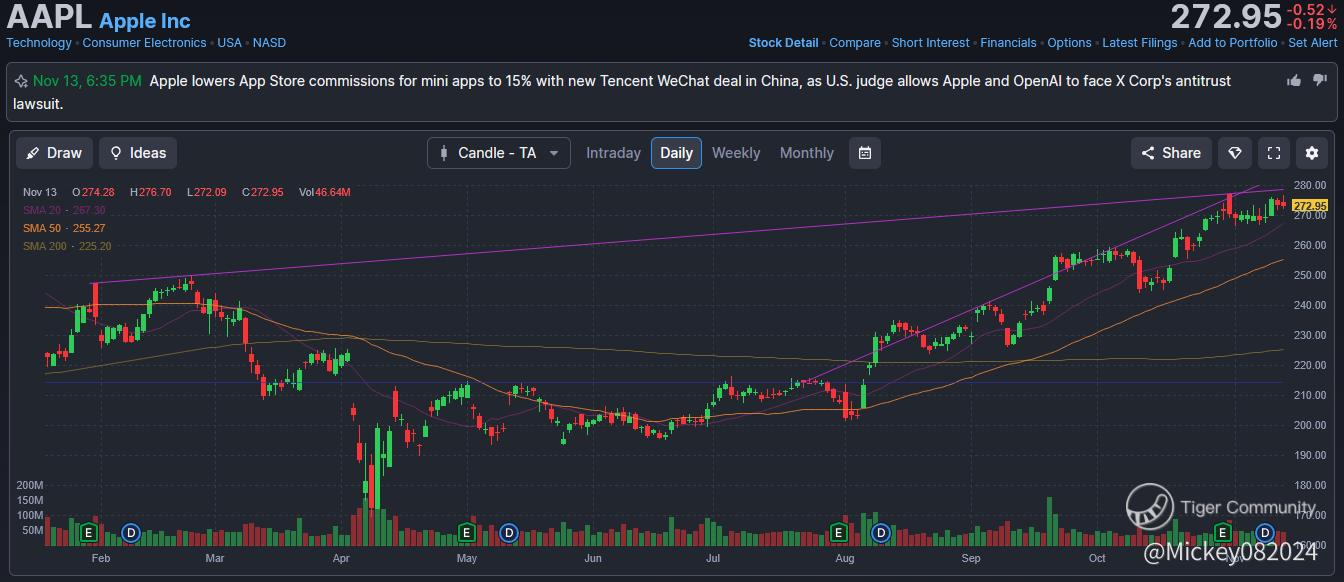The width and height of the screenshot is (1344, 582).
Task: Open the Consumer Electronics industry link
Action: pyautogui.click(x=144, y=43)
